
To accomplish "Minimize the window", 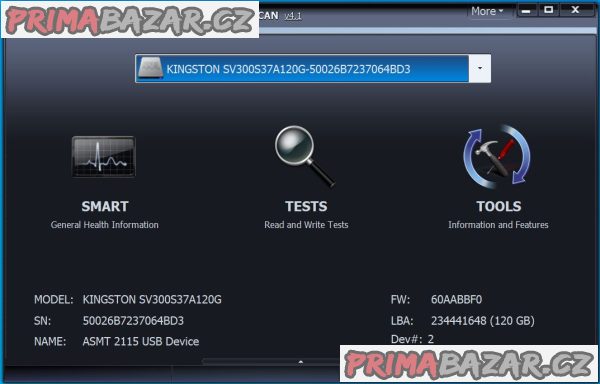I will click(526, 10).
